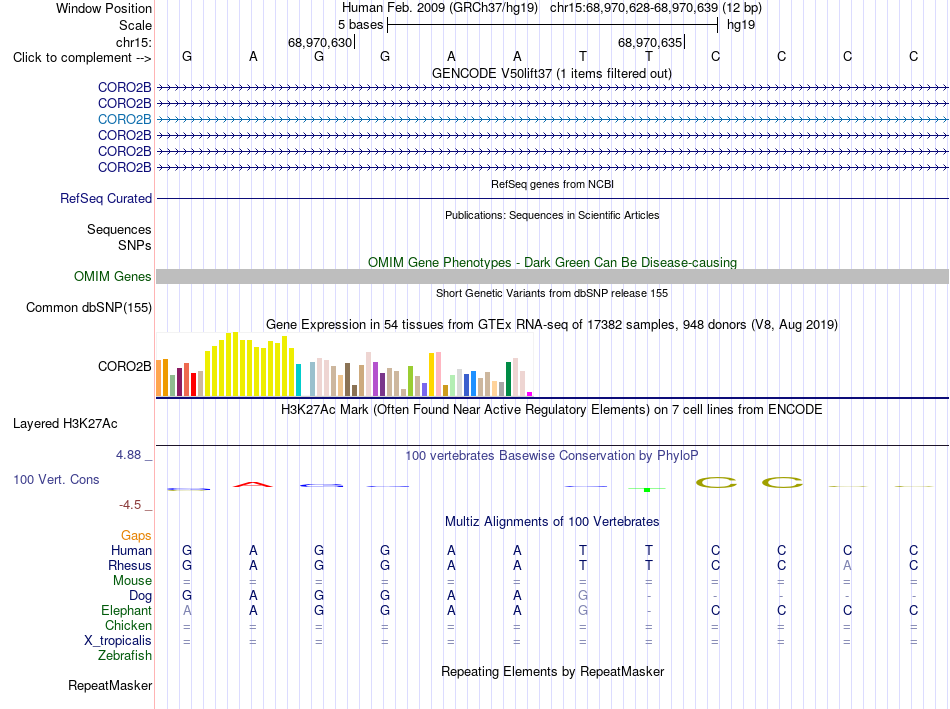
Task: Open the OMIM Gene Phenotypes track title
Action: click(x=552, y=262)
